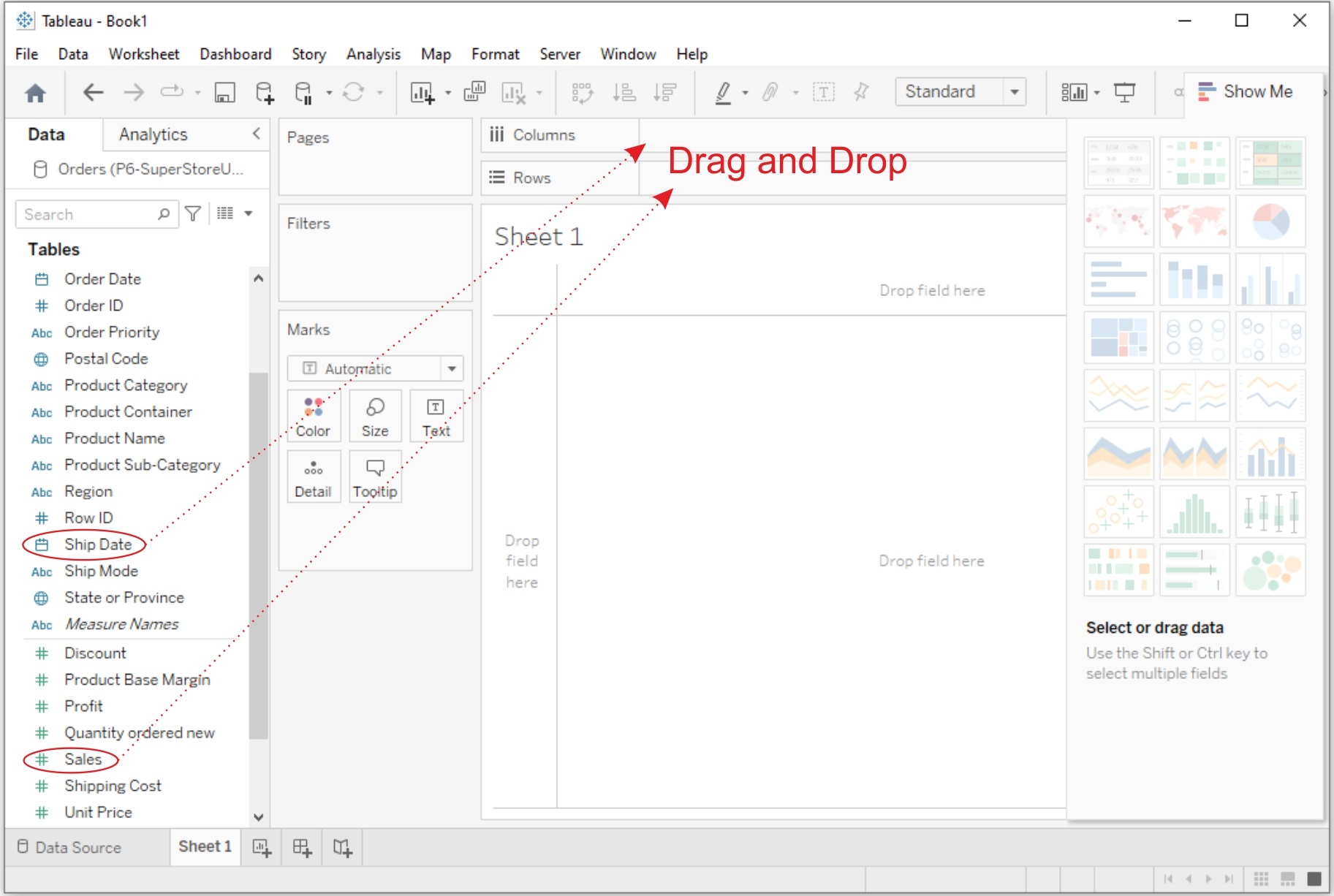
Task: Open the Show/Hide Cards dropdown arrow
Action: pyautogui.click(x=1096, y=93)
